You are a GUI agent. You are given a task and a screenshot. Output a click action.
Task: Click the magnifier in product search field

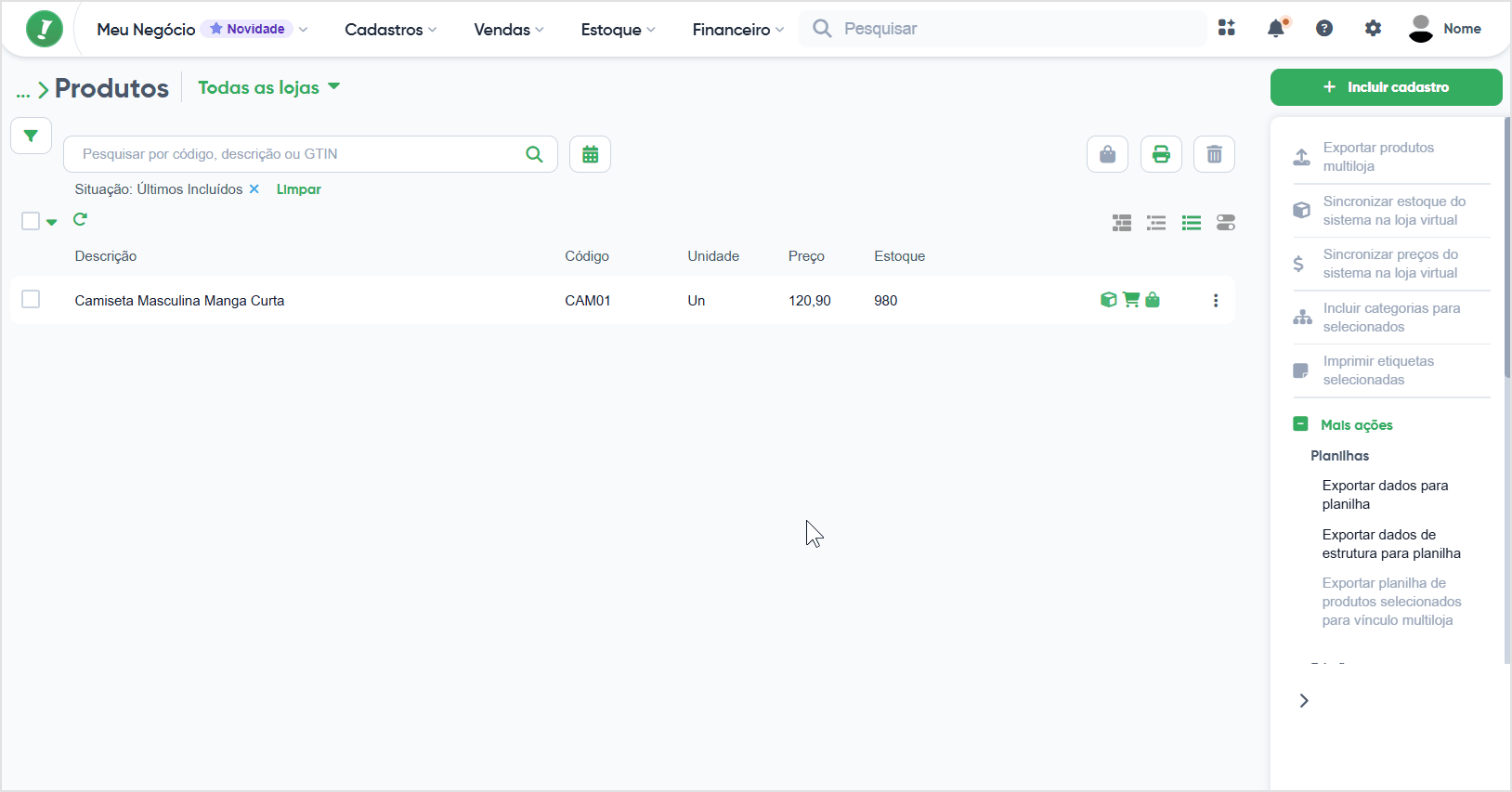[x=534, y=154]
